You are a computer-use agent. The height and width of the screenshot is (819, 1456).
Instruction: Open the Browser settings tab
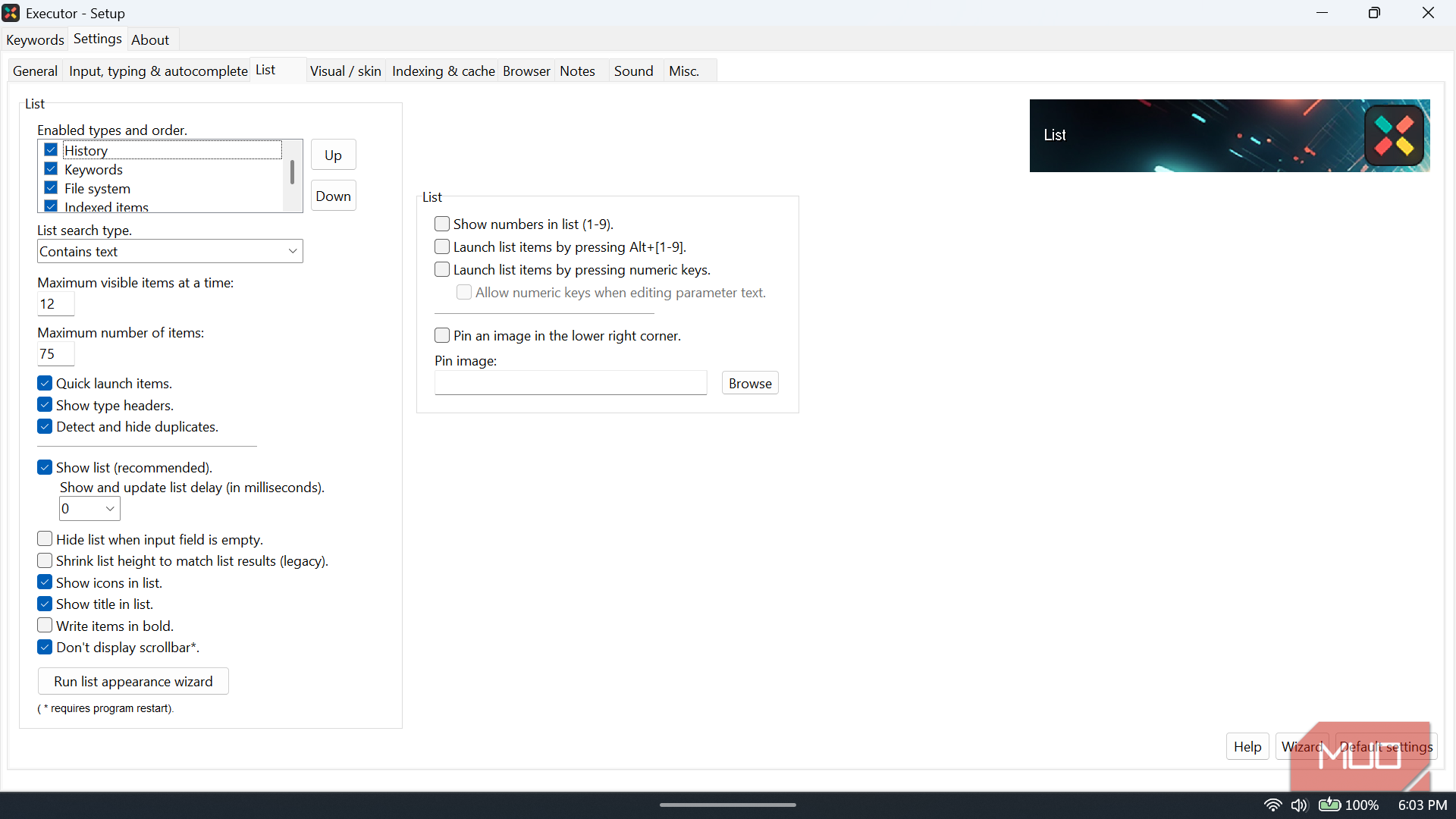pyautogui.click(x=526, y=71)
